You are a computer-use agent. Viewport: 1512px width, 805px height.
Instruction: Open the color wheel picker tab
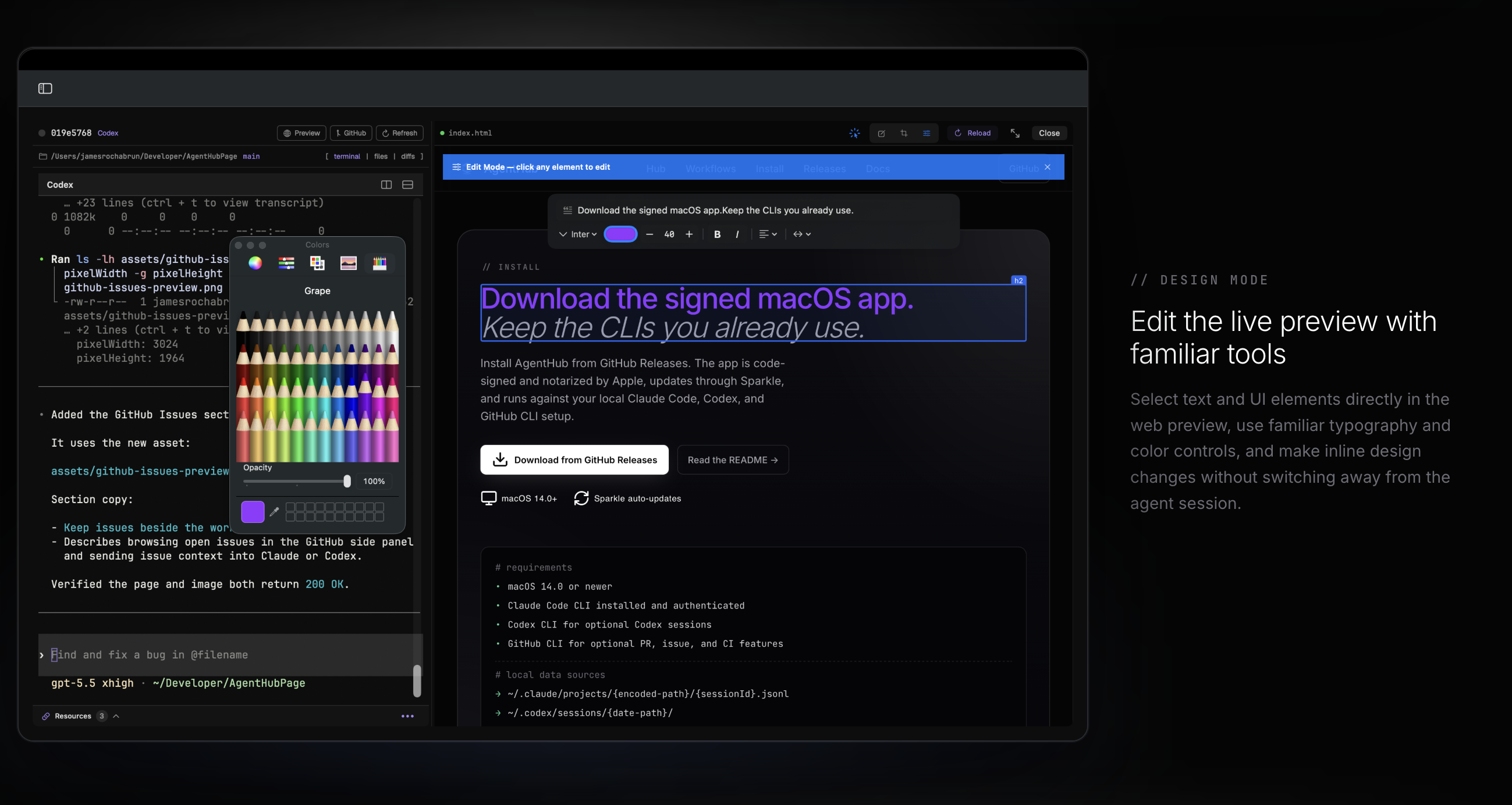click(x=255, y=263)
